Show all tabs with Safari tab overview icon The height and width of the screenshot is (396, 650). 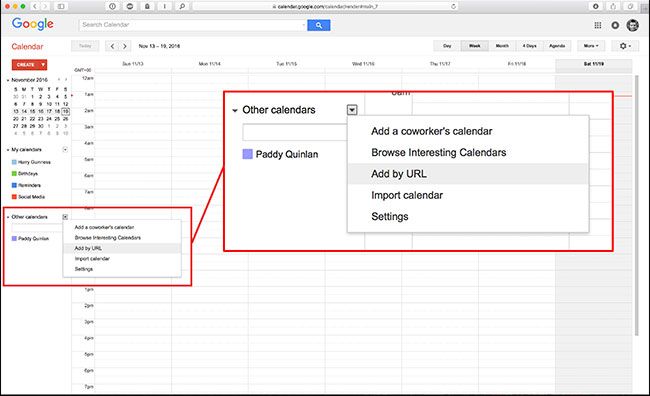tap(630, 6)
